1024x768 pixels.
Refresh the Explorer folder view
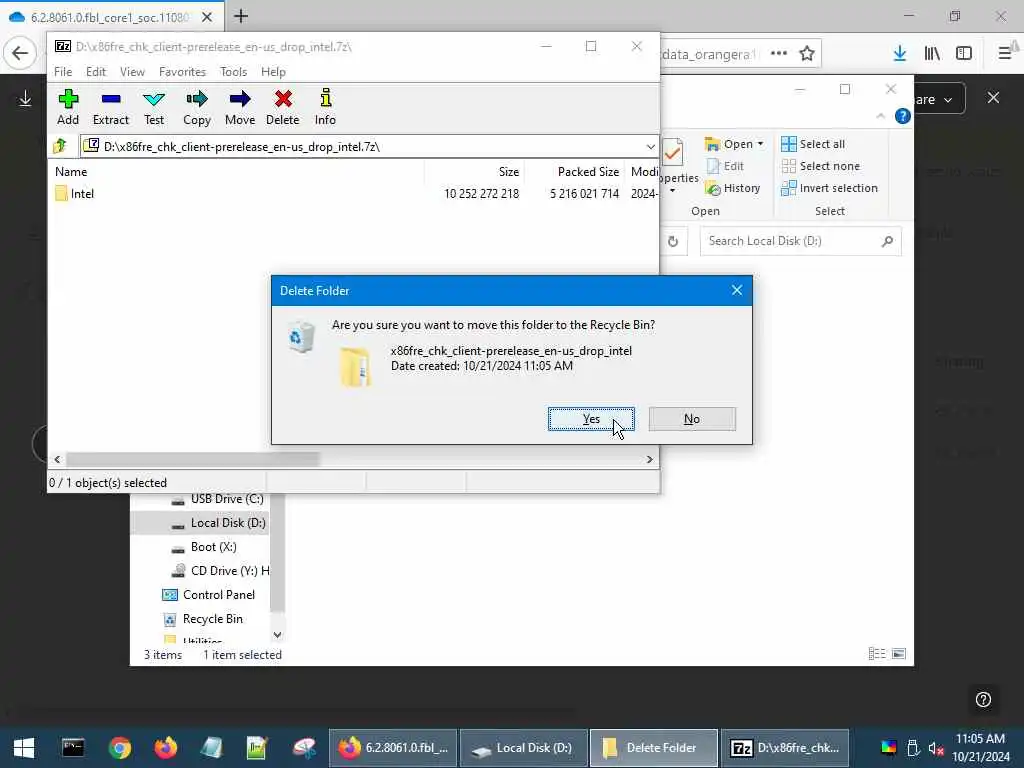(673, 242)
